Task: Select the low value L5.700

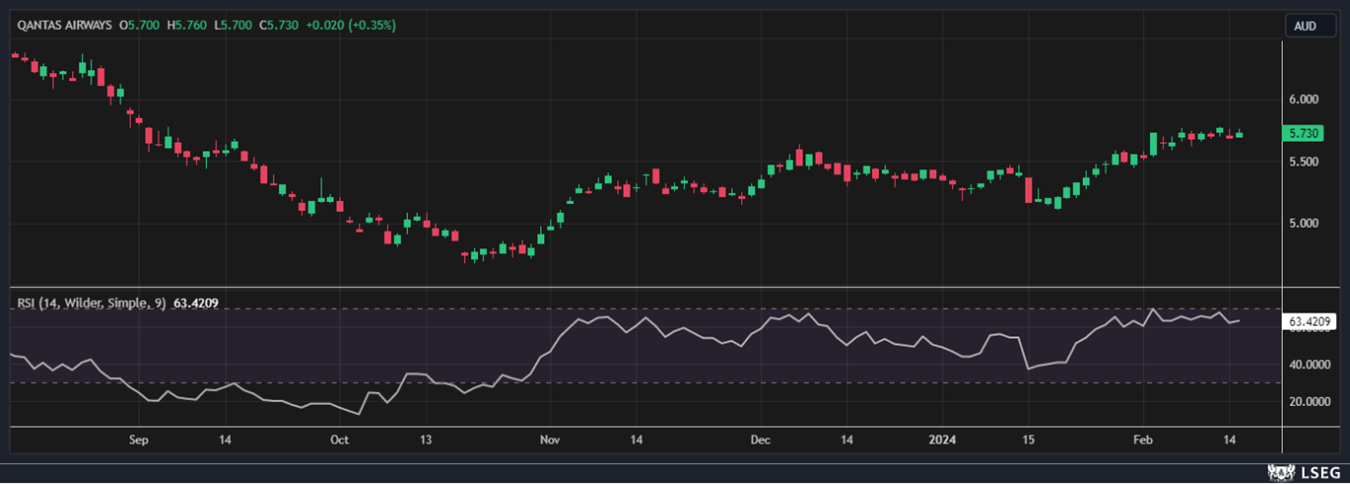Action: point(231,25)
